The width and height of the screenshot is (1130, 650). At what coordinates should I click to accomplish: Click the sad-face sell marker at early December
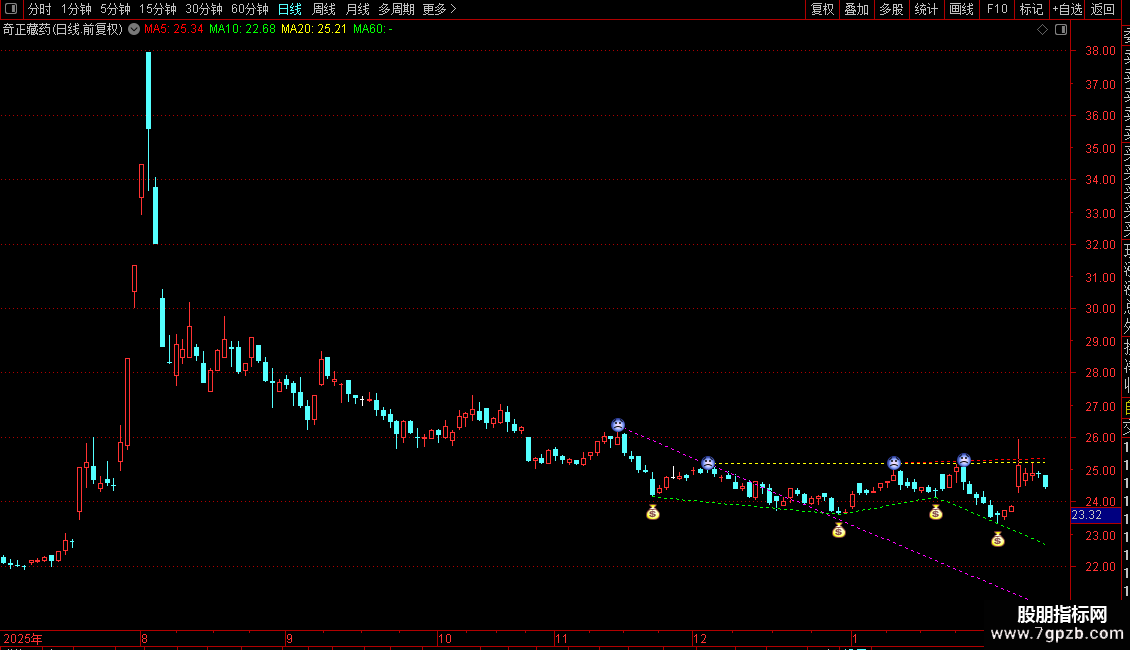coord(708,463)
